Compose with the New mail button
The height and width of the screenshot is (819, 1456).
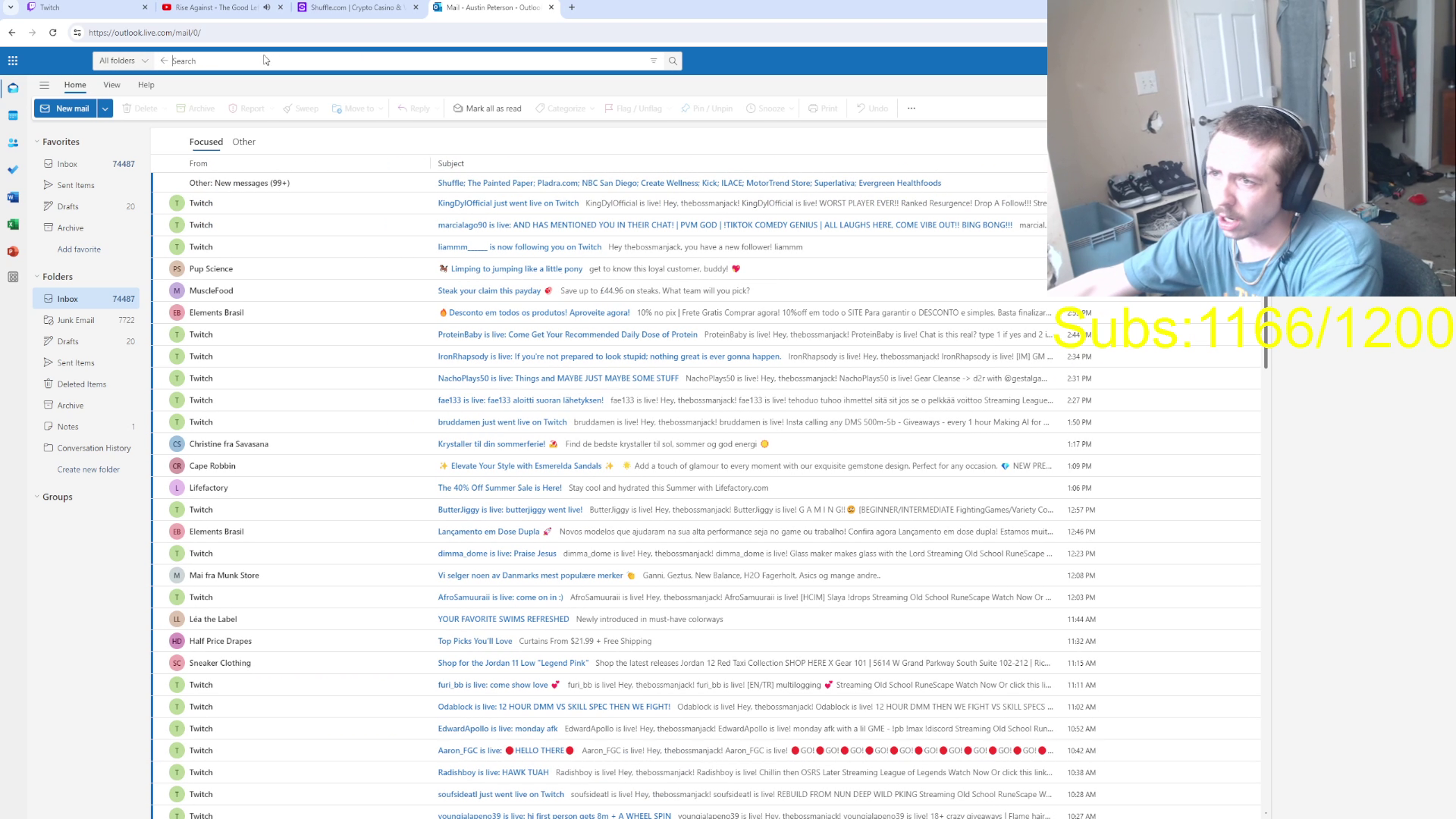[65, 108]
